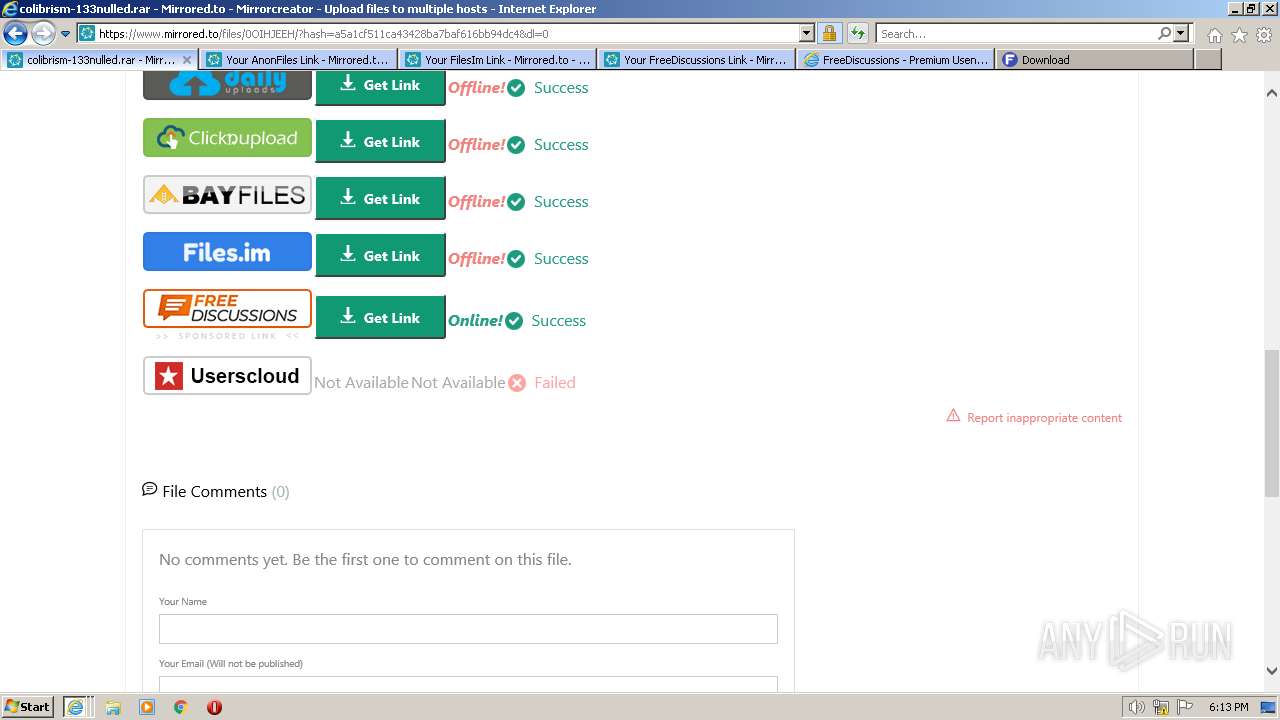The width and height of the screenshot is (1280, 720).
Task: Open the recent pages dropdown arrow
Action: (x=66, y=34)
